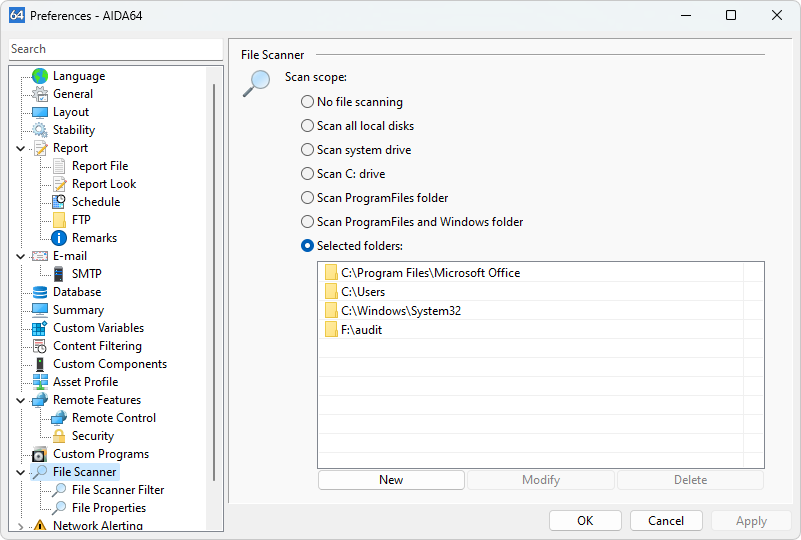The height and width of the screenshot is (540, 801).
Task: Select 'Scan ProgramFiles folder' radio button
Action: coord(308,198)
